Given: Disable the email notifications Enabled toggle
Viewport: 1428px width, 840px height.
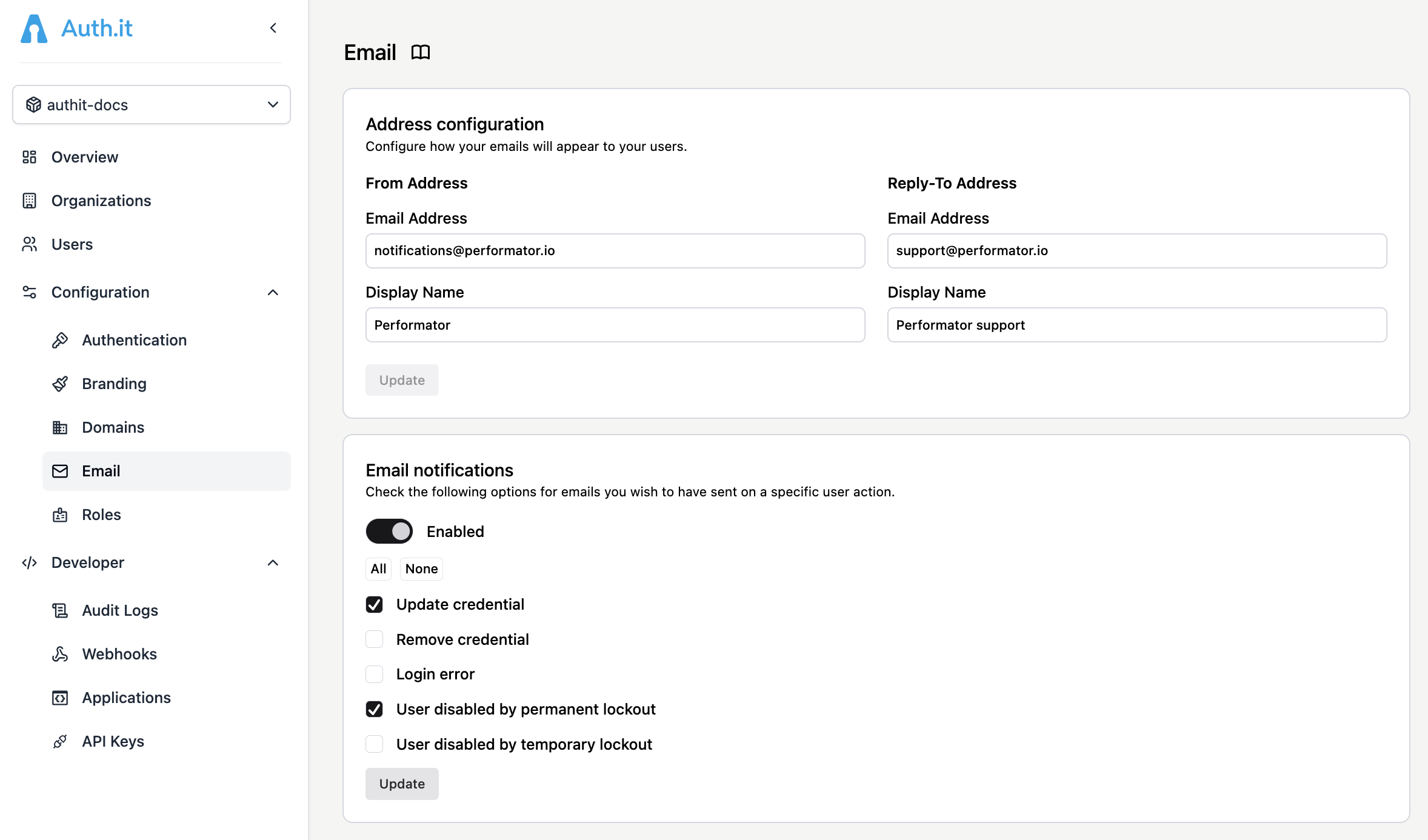Looking at the screenshot, I should [x=389, y=531].
